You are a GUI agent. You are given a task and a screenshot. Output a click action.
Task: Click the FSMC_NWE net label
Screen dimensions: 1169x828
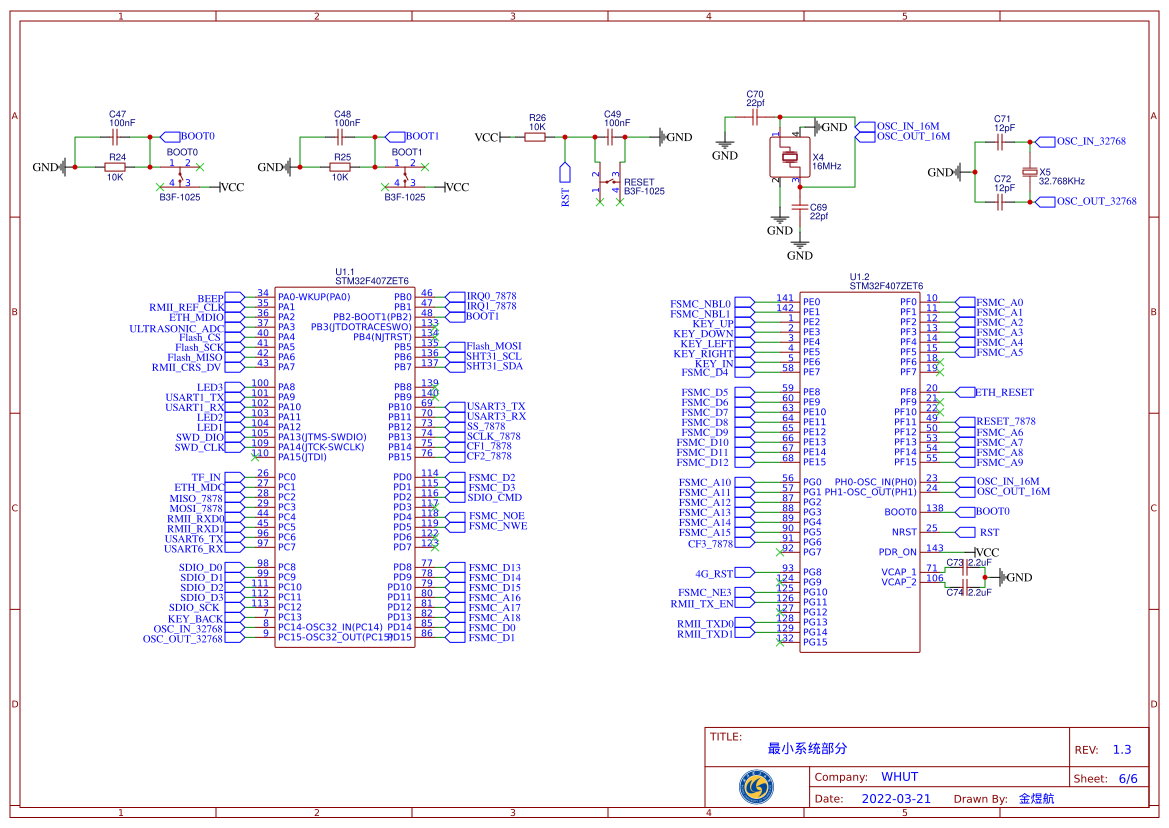click(x=497, y=525)
